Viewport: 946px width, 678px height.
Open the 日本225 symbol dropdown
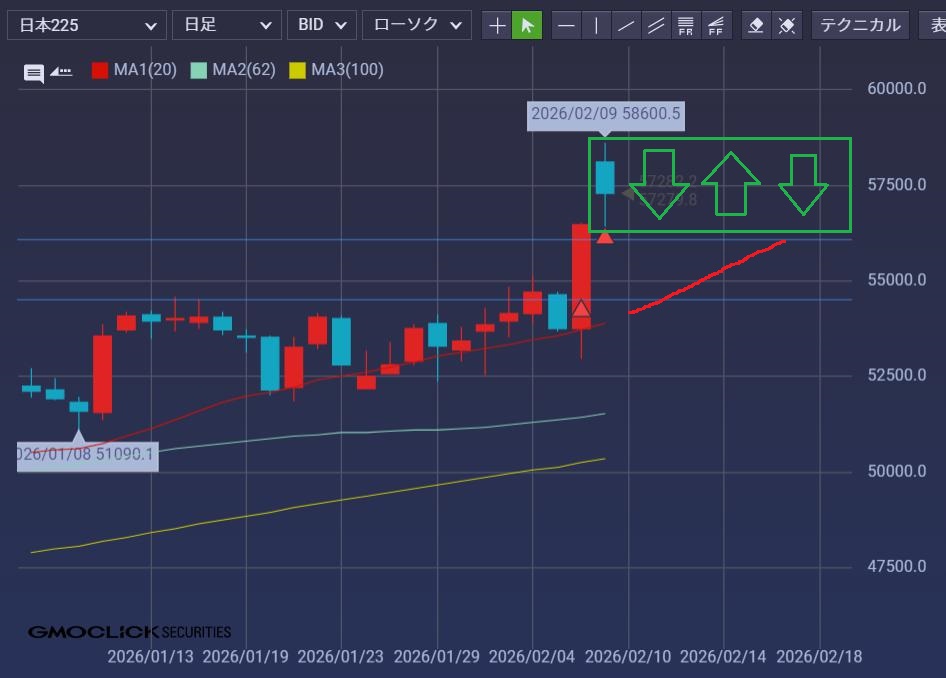click(86, 25)
